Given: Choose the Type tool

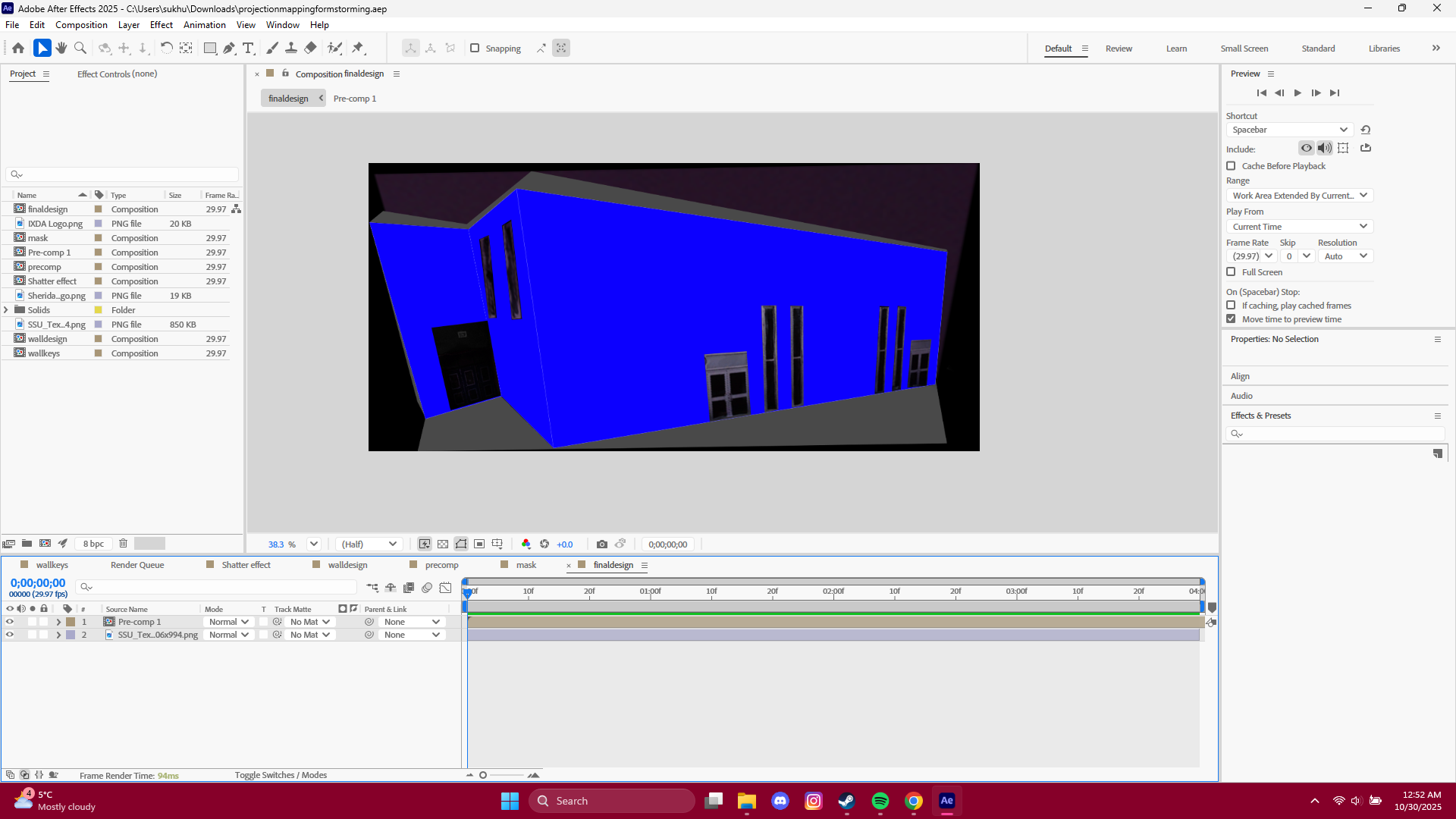Looking at the screenshot, I should coord(248,48).
